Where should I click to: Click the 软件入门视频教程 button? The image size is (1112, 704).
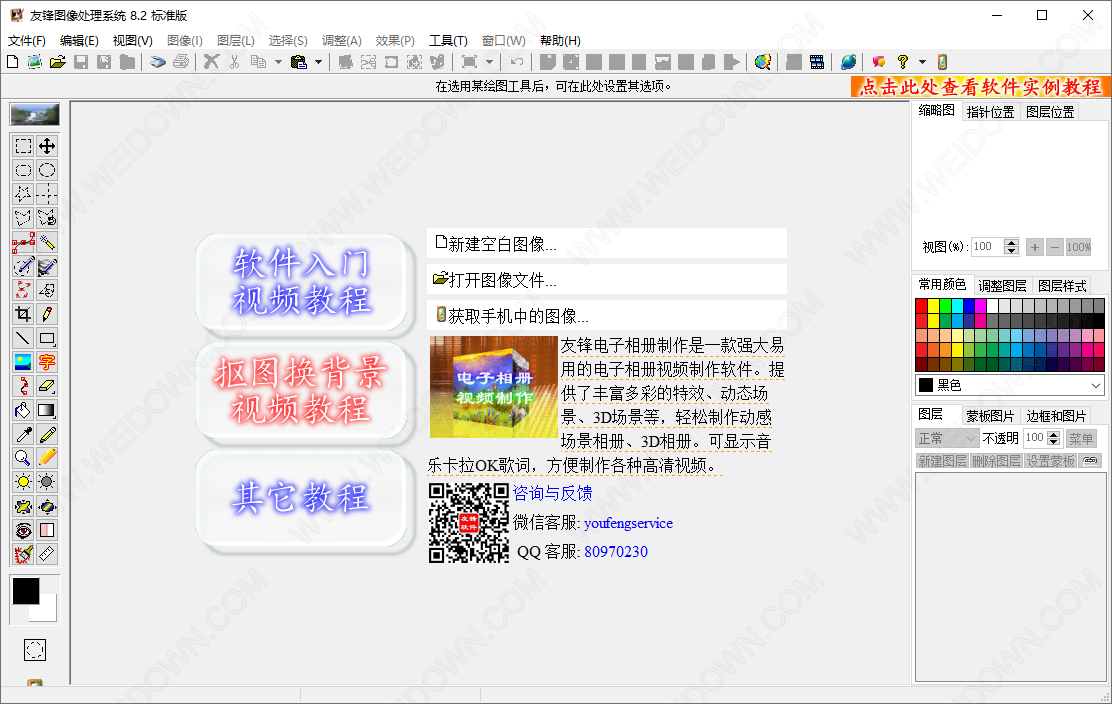click(x=302, y=282)
